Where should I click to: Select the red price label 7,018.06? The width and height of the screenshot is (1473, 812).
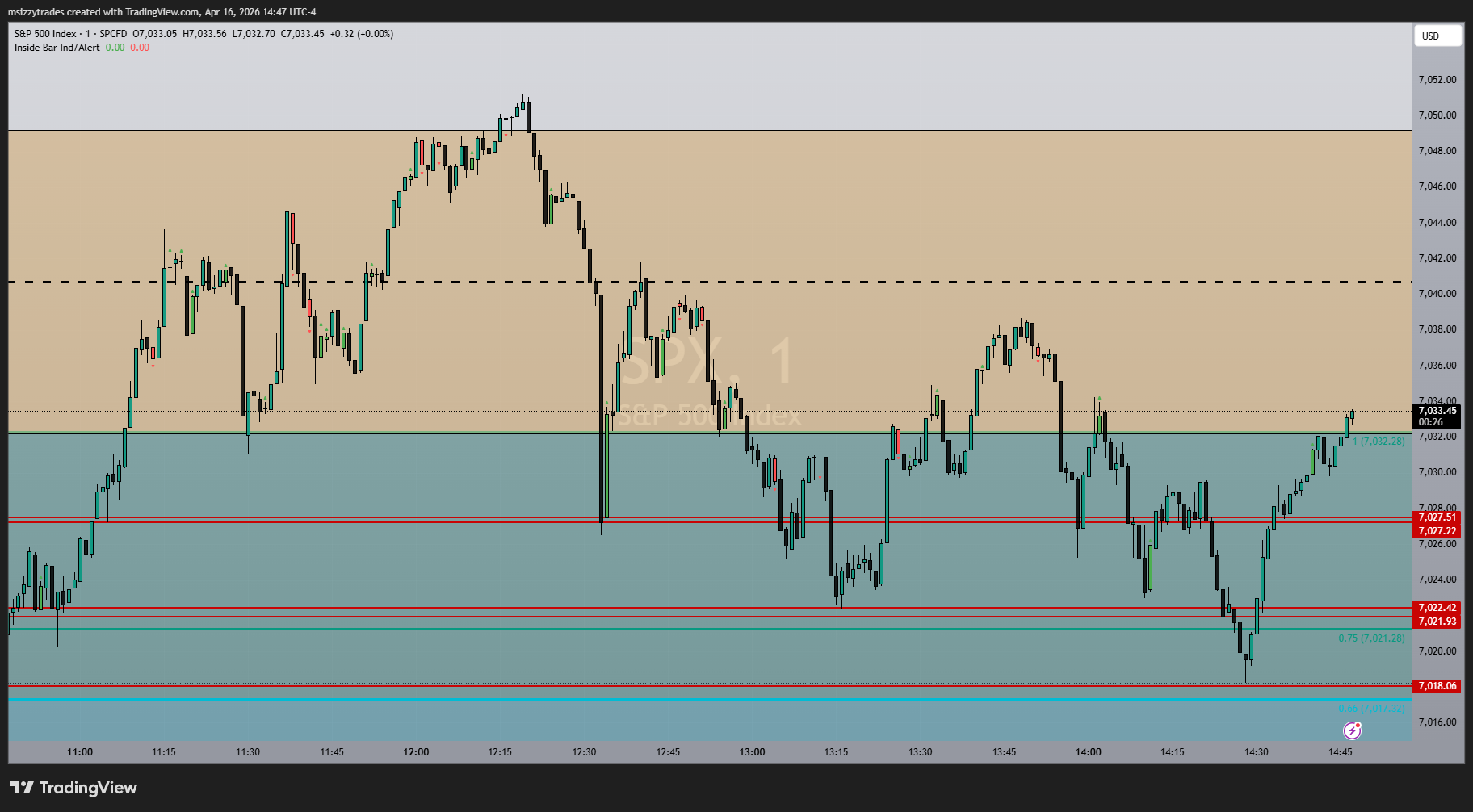[1437, 686]
